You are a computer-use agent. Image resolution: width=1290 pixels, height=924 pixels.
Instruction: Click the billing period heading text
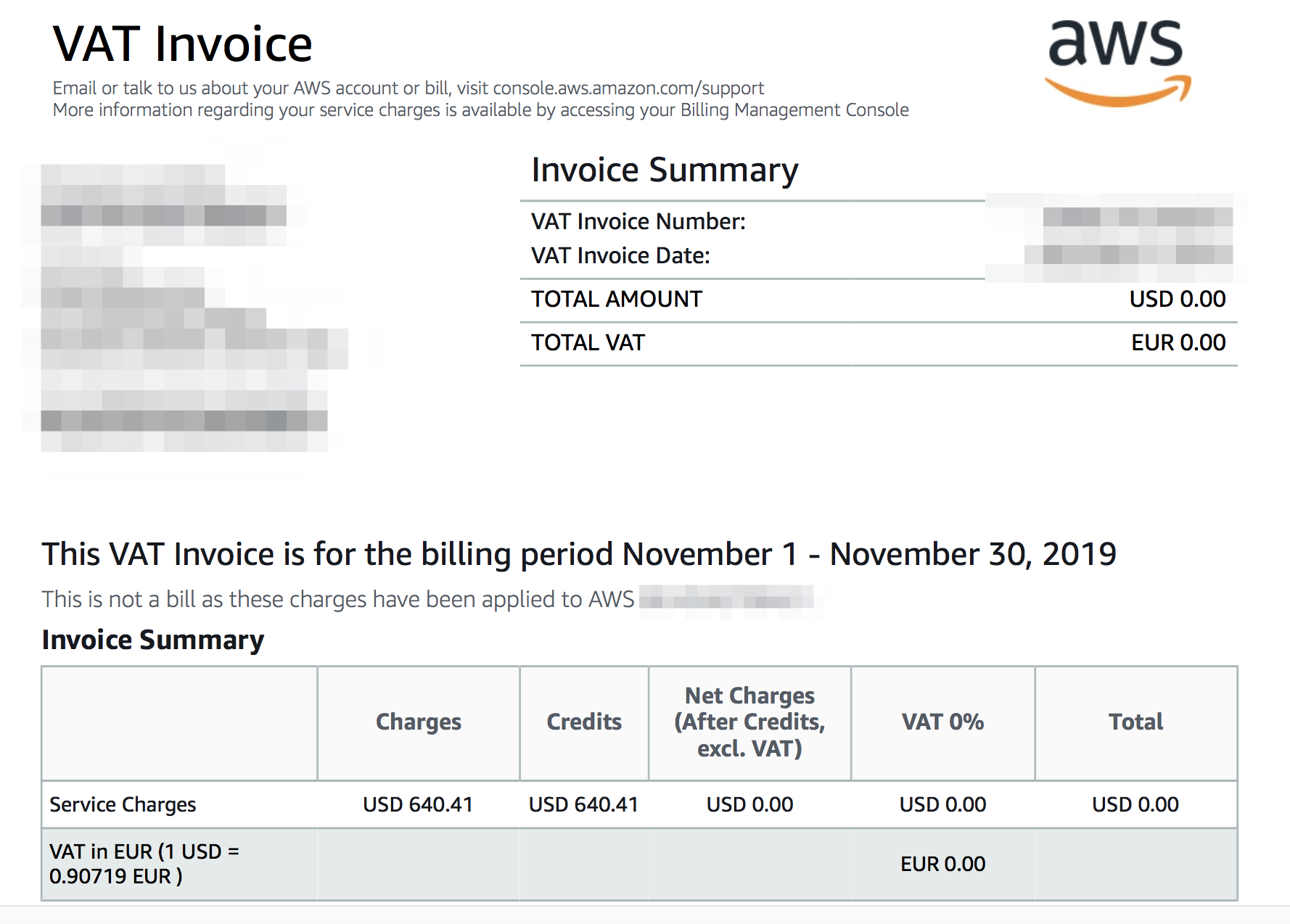[x=578, y=554]
